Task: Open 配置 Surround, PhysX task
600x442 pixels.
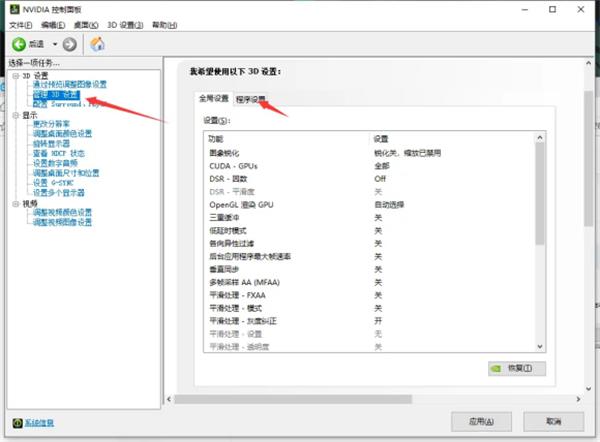Action: 66,104
